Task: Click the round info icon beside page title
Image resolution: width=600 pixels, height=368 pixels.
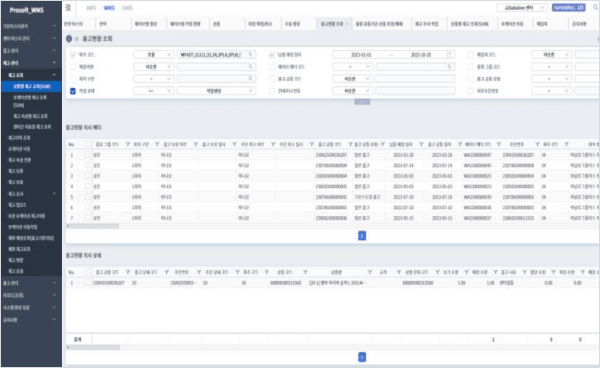Action: 69,39
